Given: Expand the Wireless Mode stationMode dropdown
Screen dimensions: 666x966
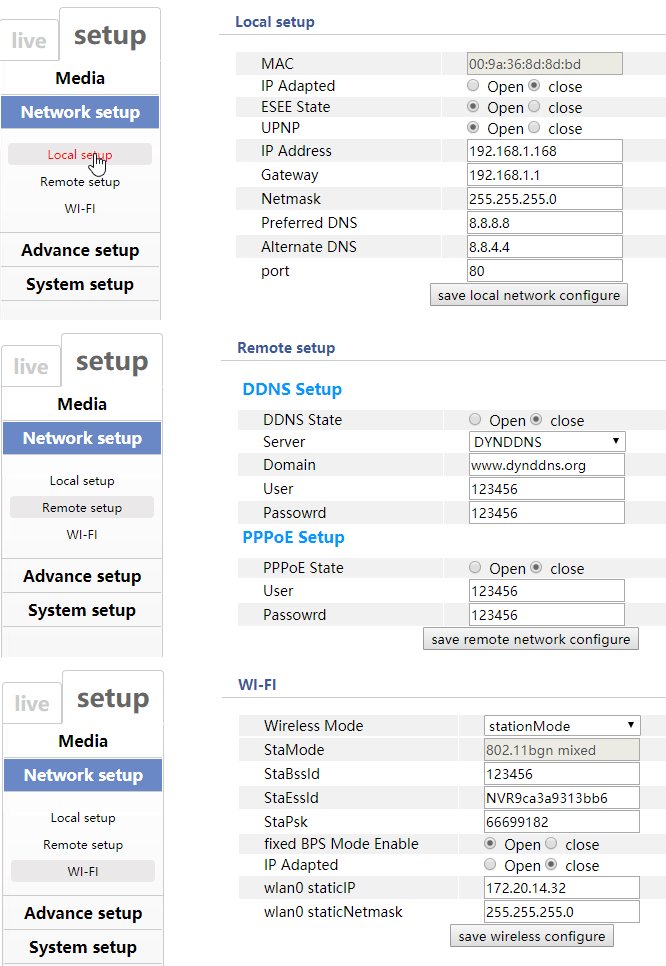Looking at the screenshot, I should tap(562, 726).
